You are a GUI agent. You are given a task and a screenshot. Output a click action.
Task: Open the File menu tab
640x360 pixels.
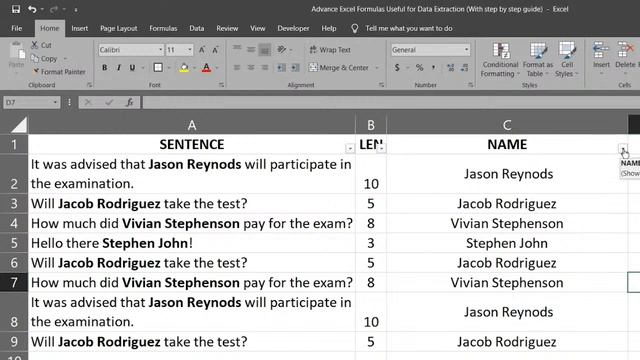(x=17, y=28)
